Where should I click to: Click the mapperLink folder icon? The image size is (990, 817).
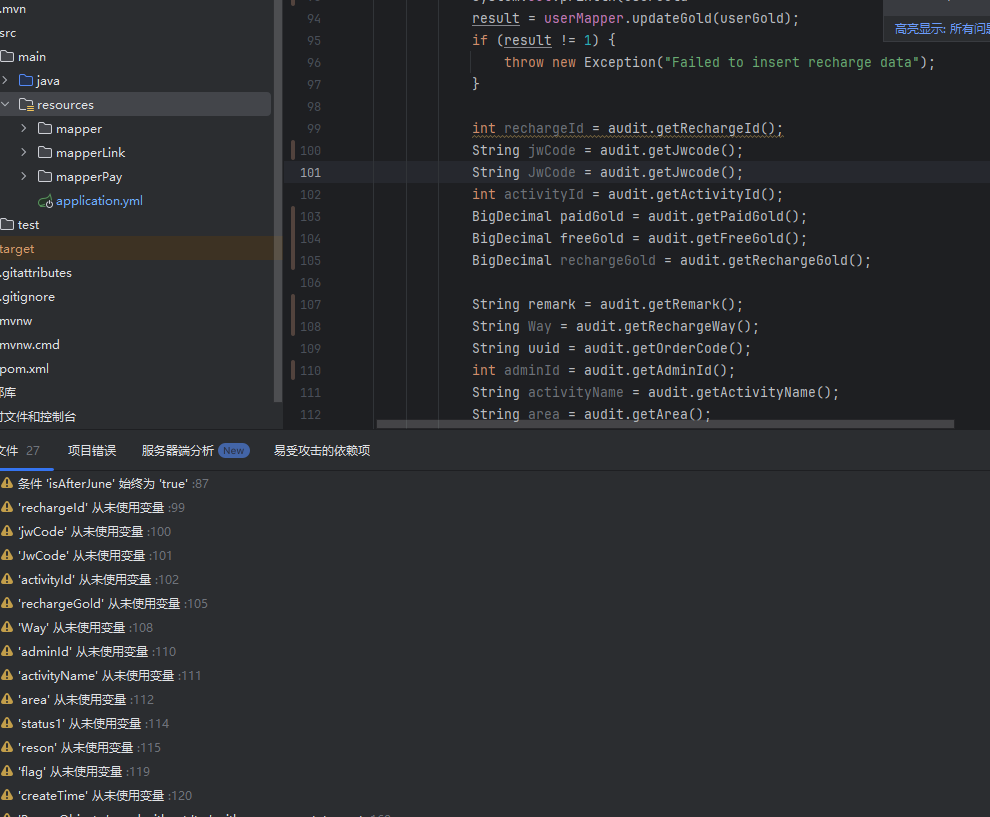(45, 152)
